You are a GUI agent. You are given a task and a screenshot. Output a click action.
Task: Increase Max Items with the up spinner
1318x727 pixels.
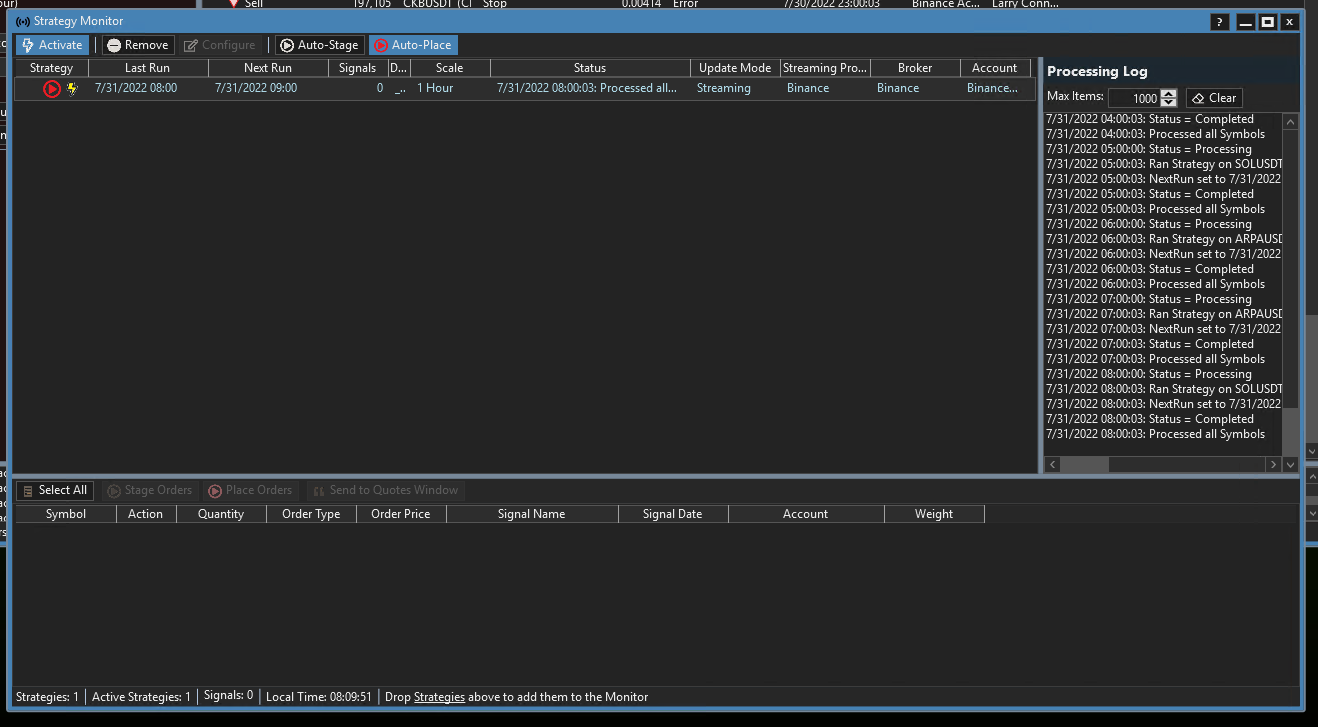1169,94
